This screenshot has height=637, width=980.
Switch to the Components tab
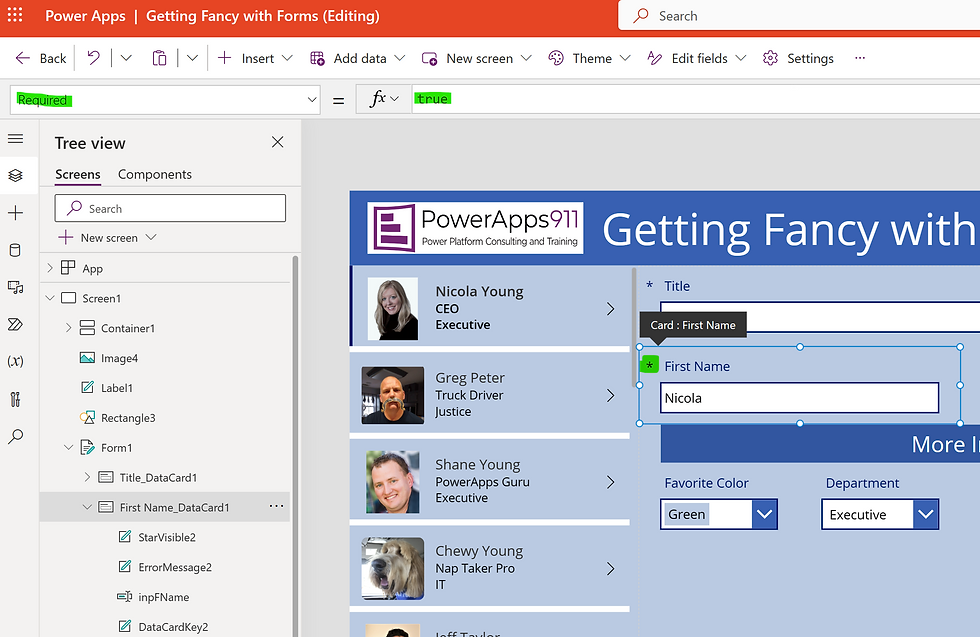(155, 174)
